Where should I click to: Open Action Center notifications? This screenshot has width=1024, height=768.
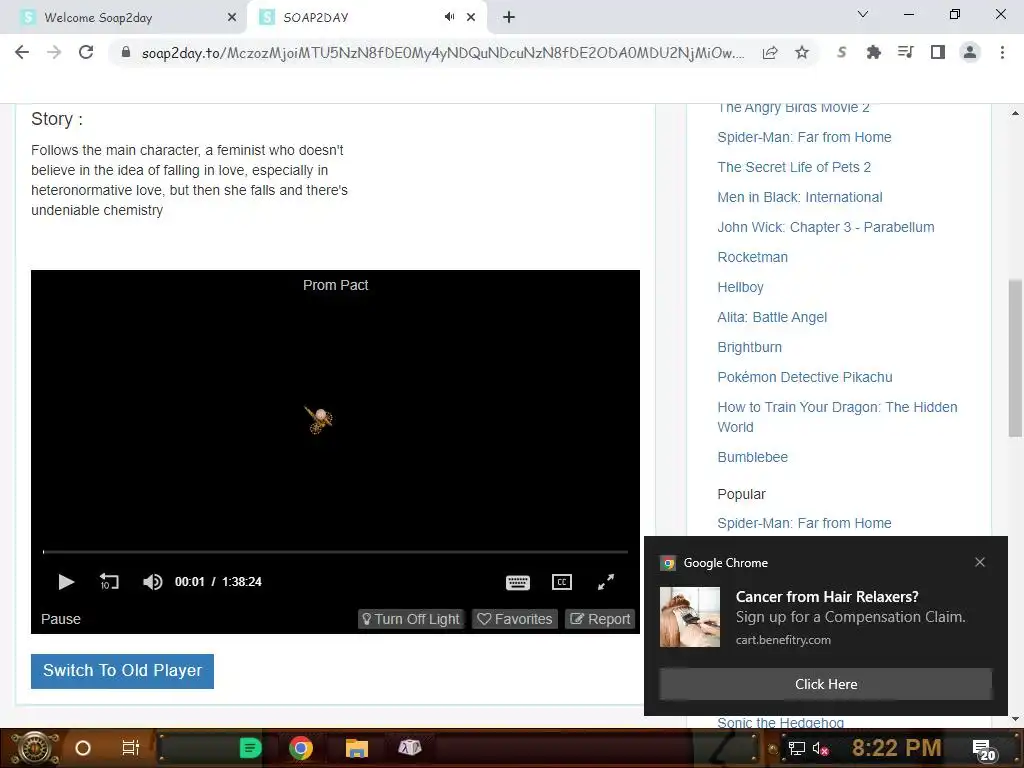coord(984,750)
